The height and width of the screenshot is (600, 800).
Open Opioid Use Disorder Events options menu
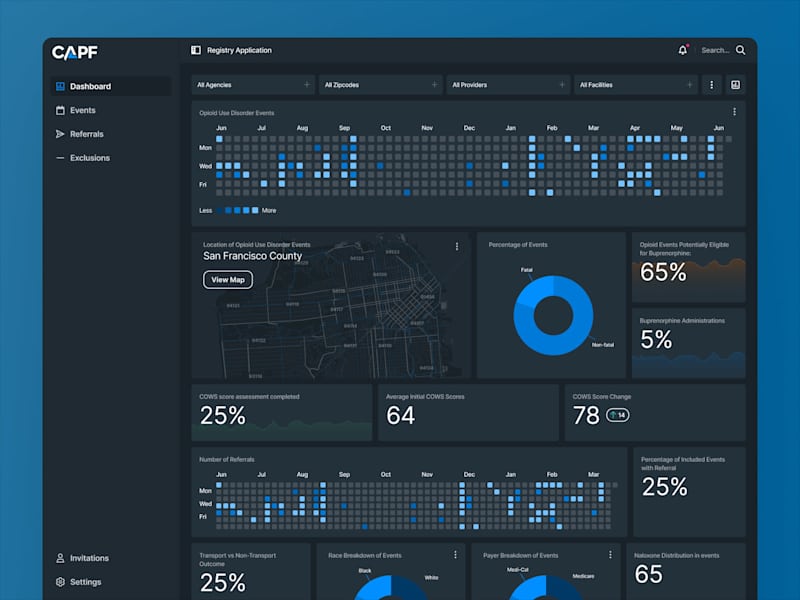pyautogui.click(x=734, y=112)
